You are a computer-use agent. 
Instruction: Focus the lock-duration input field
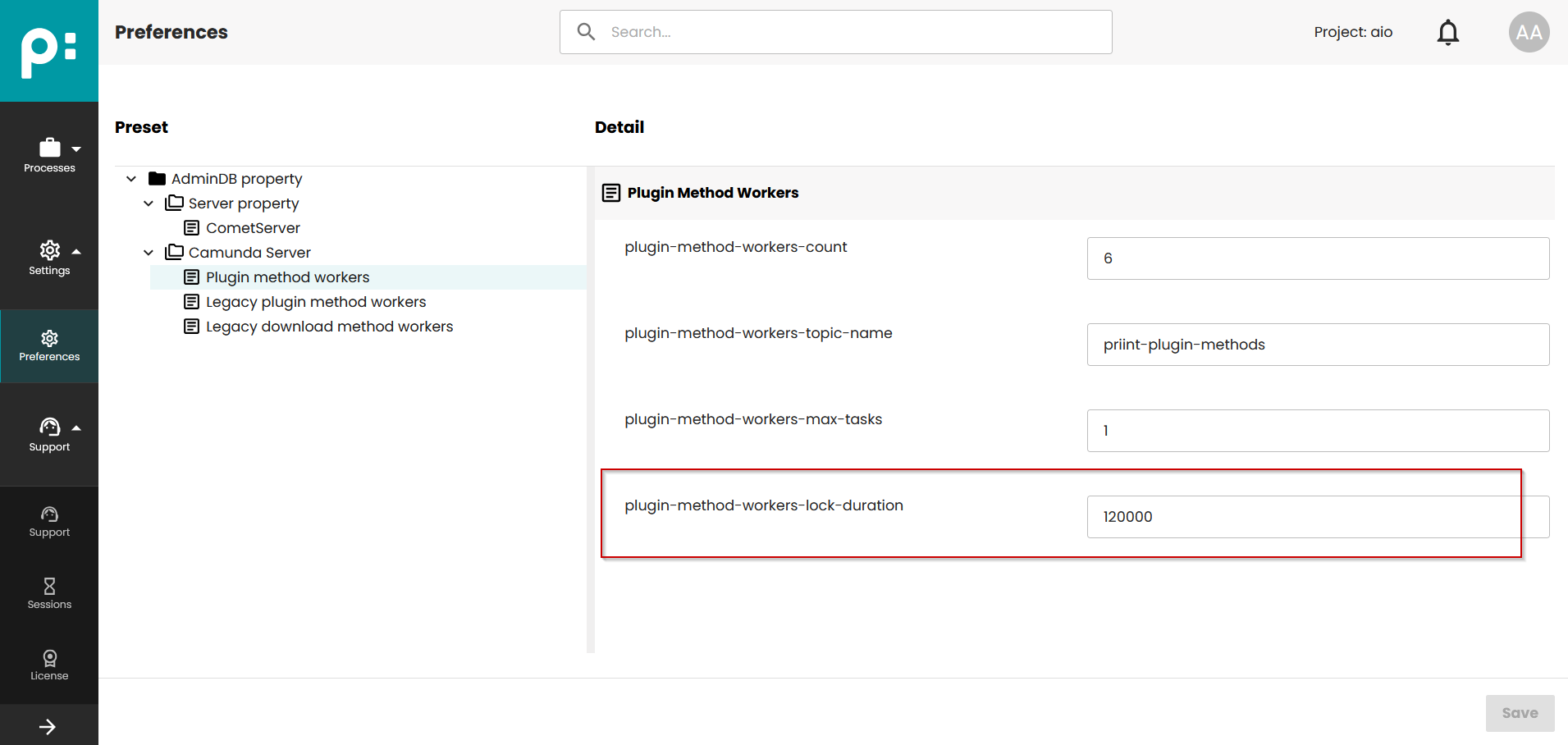tap(1317, 517)
